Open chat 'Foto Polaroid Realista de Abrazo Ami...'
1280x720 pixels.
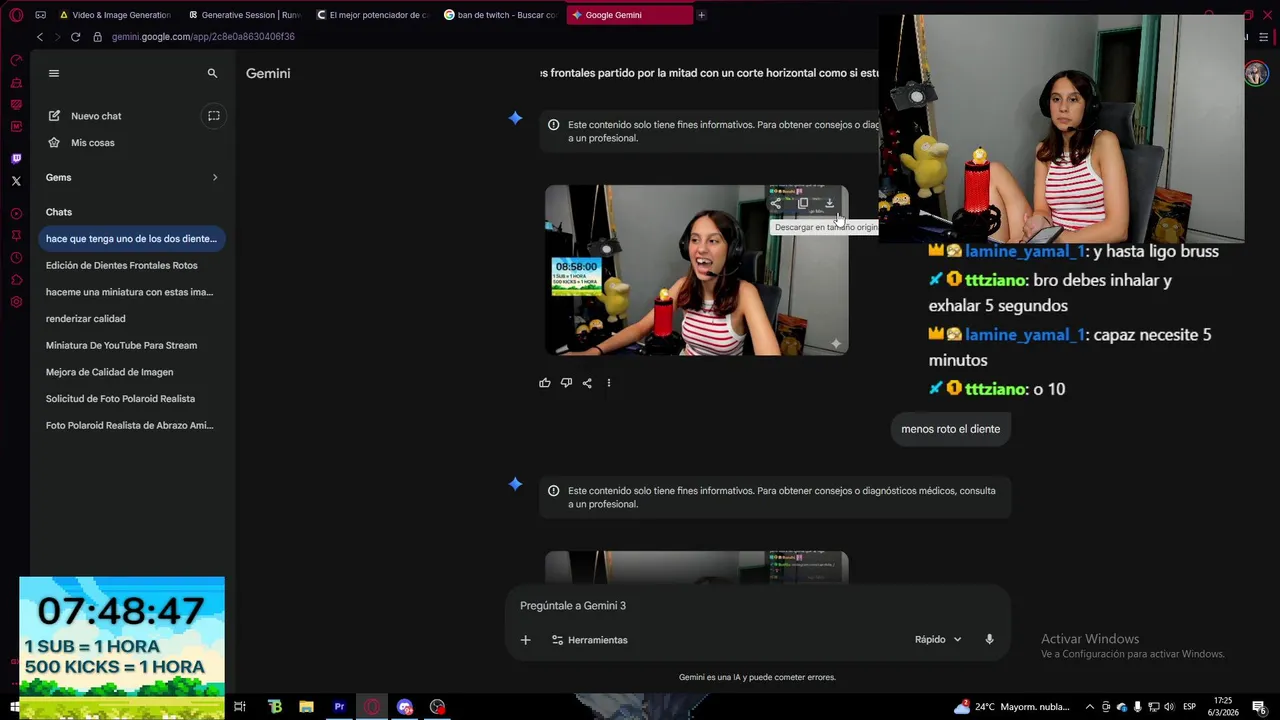pyautogui.click(x=131, y=426)
